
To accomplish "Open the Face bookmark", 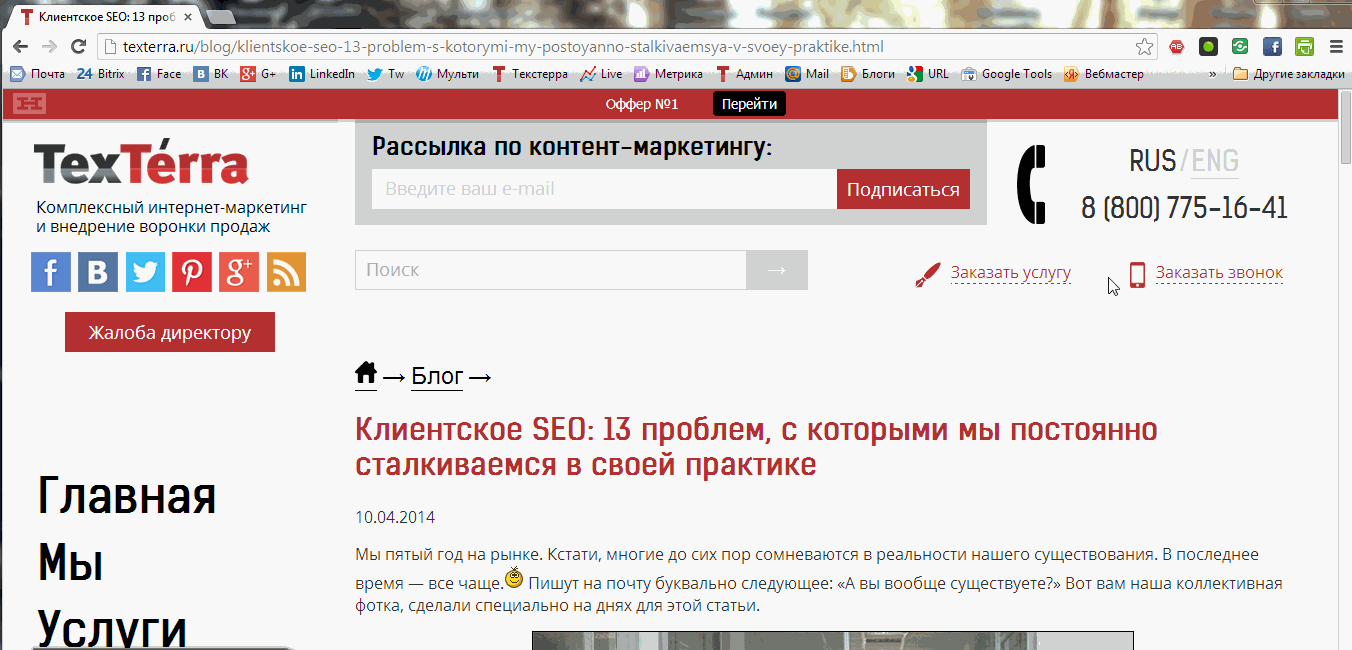I will (x=159, y=74).
